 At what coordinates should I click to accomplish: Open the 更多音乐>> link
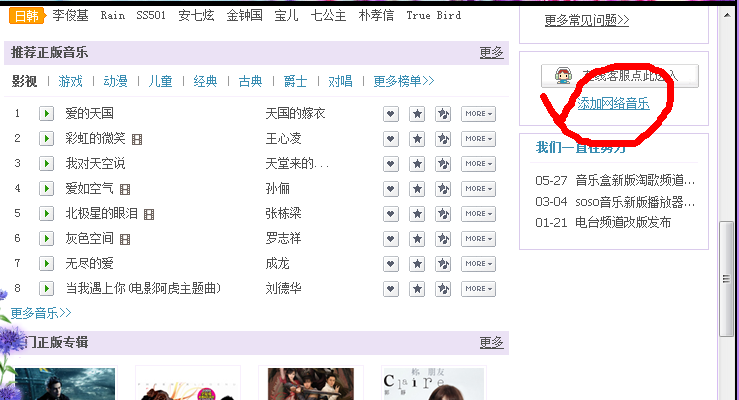pyautogui.click(x=41, y=313)
